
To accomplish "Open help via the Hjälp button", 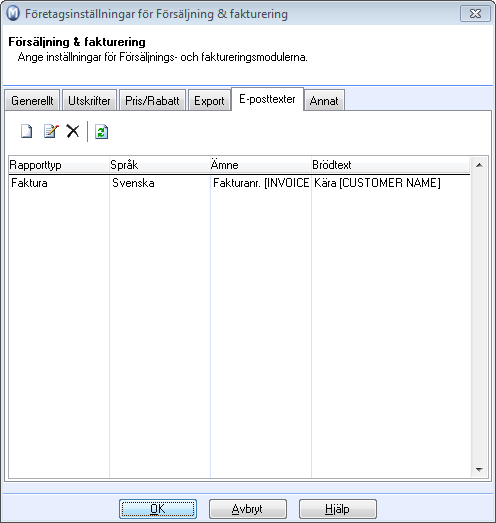I will coord(338,509).
